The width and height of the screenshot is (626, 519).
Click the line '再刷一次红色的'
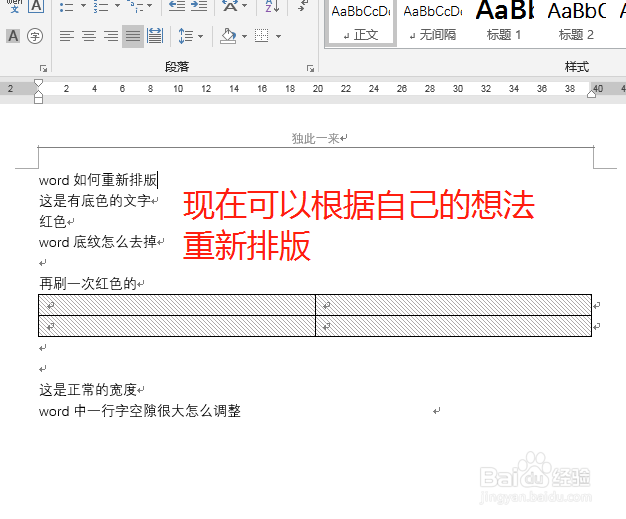click(x=88, y=284)
